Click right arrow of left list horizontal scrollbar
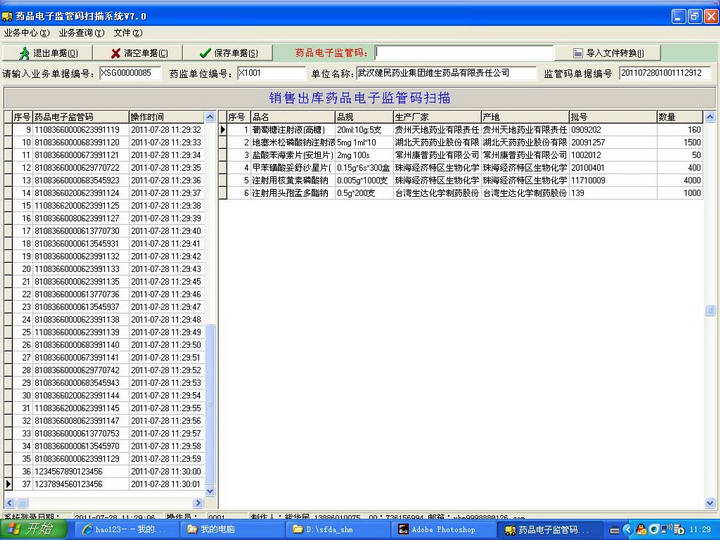 click(x=198, y=503)
